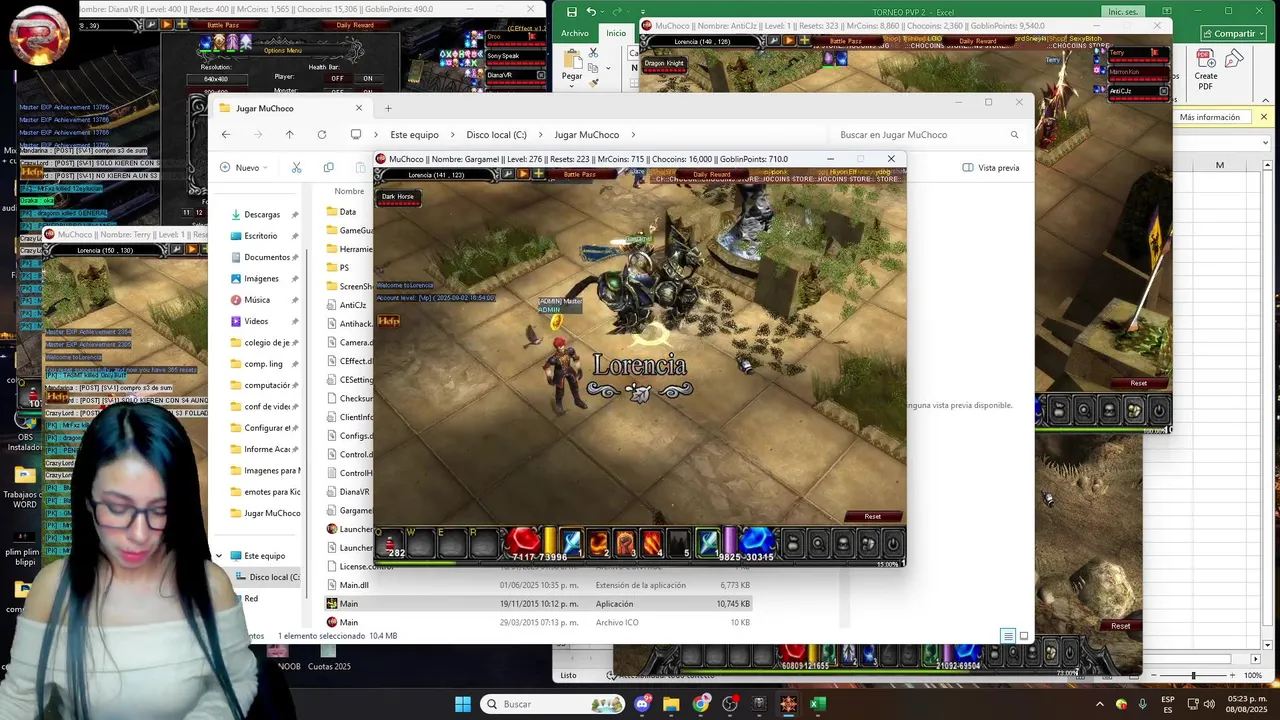Toggle Vista previa pane in Explorer

(991, 168)
